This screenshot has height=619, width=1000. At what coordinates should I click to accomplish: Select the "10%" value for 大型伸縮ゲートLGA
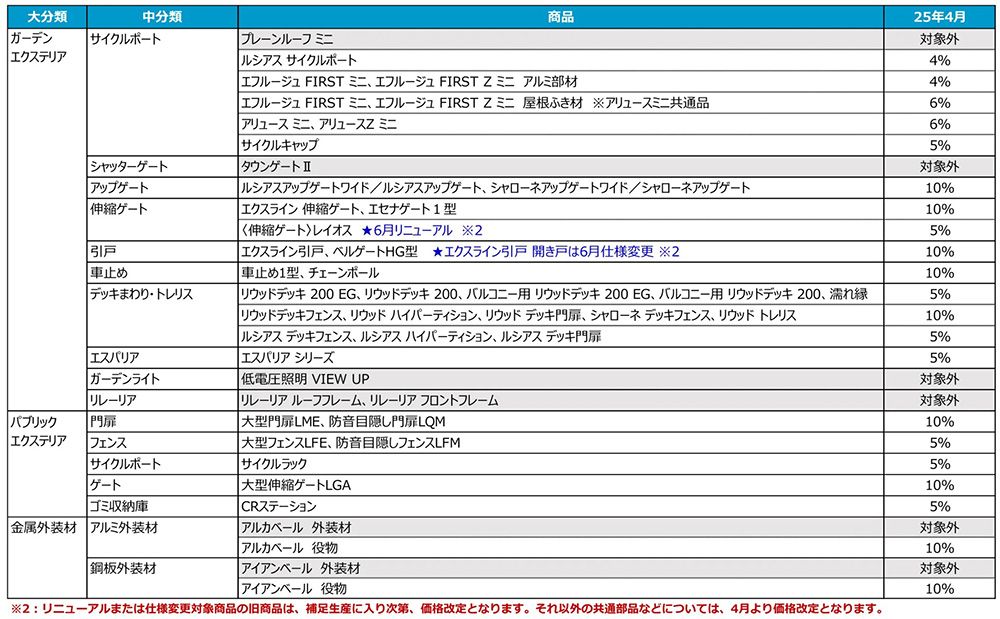coord(939,485)
